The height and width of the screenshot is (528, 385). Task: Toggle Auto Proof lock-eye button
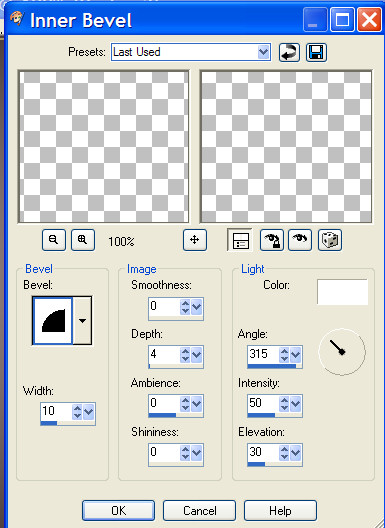coord(272,240)
